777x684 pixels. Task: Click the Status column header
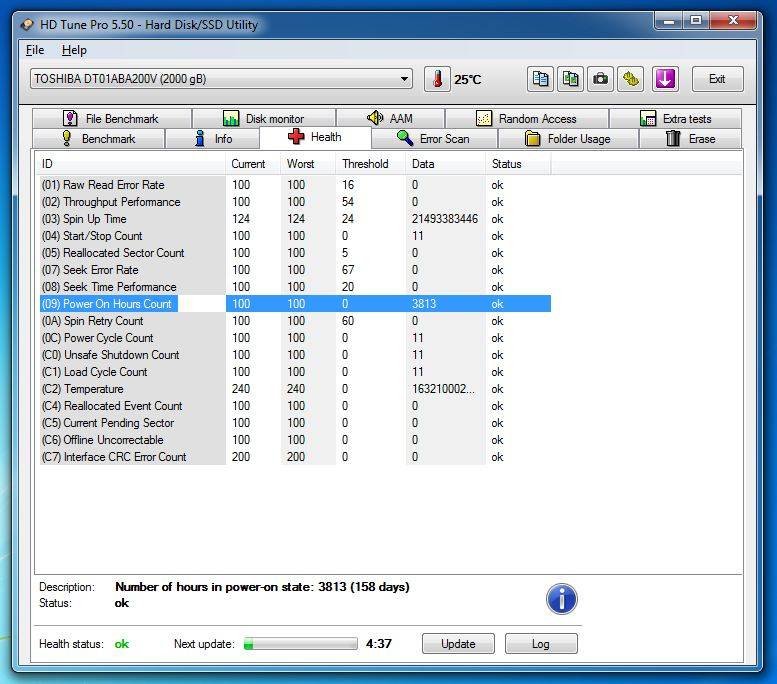(518, 164)
